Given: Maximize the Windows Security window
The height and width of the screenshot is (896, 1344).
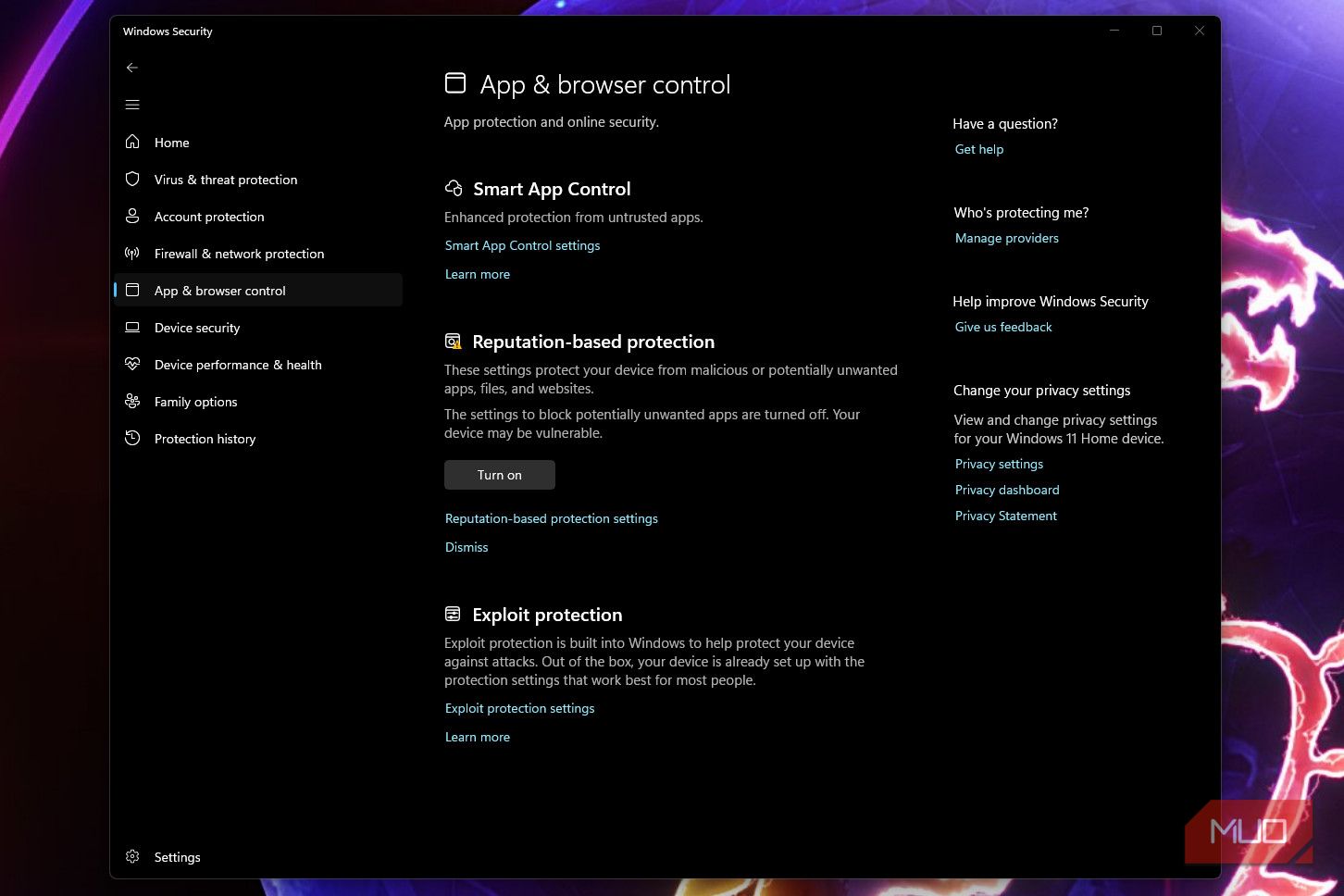Looking at the screenshot, I should click(x=1157, y=31).
